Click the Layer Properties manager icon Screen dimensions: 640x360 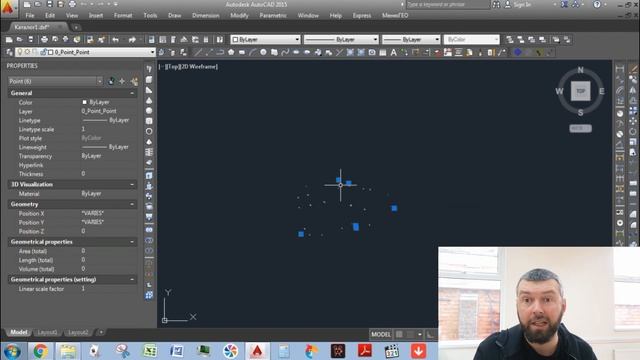pyautogui.click(x=9, y=52)
